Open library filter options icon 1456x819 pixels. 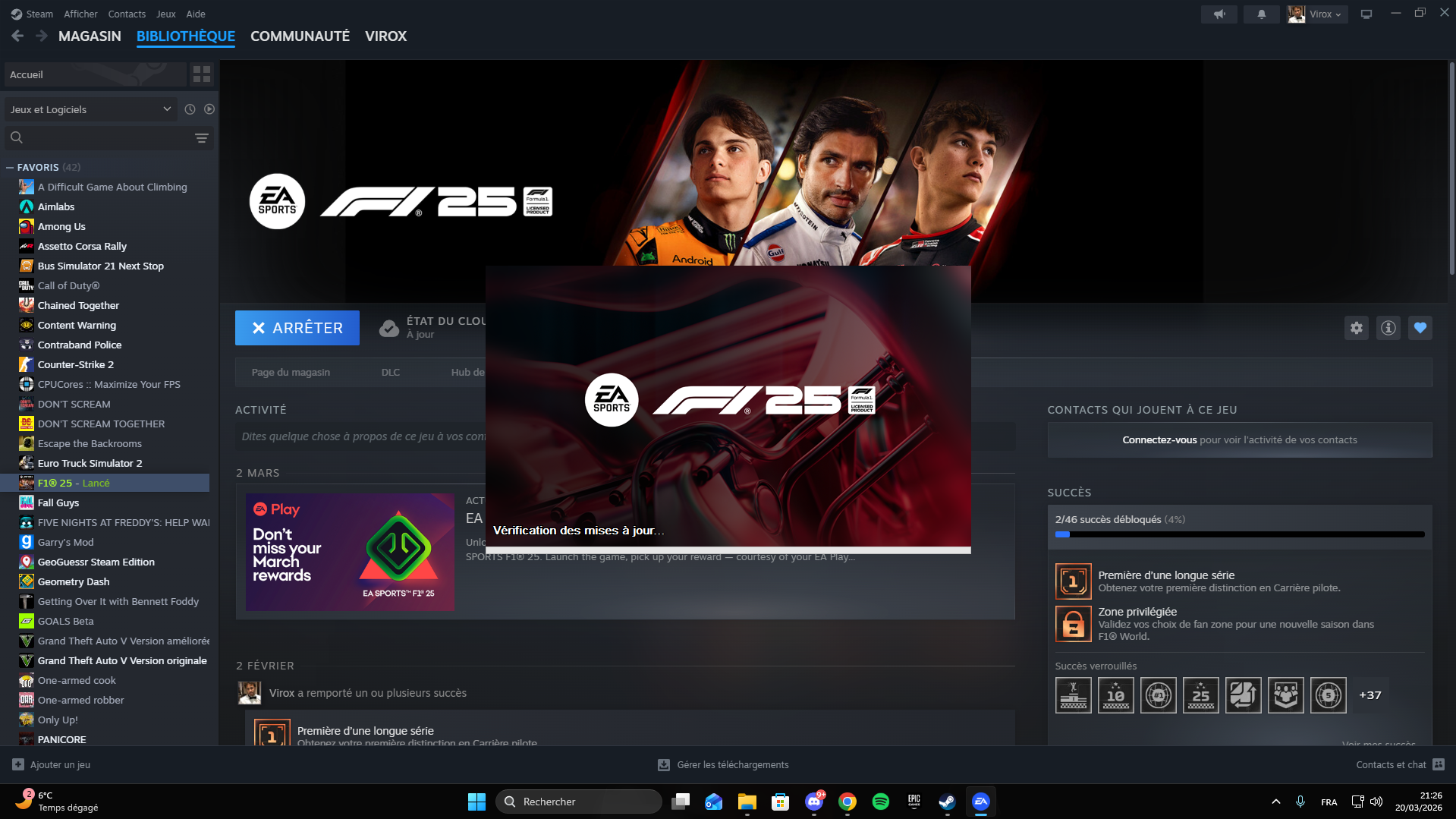(x=201, y=138)
